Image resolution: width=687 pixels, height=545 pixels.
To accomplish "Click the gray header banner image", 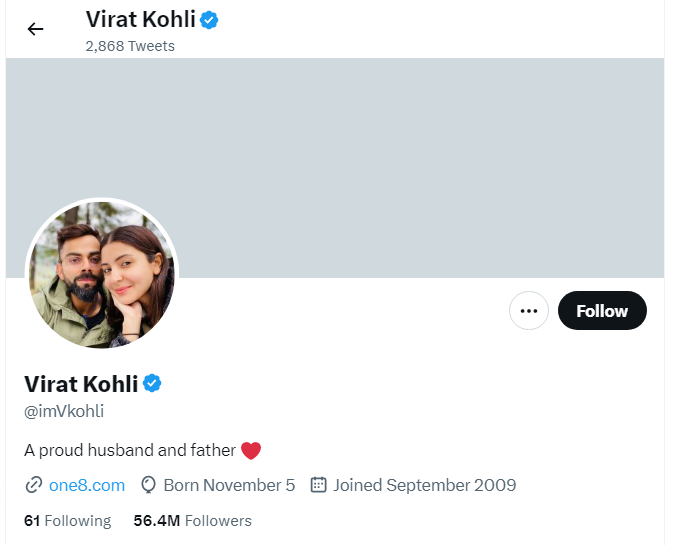I will pyautogui.click(x=400, y=150).
